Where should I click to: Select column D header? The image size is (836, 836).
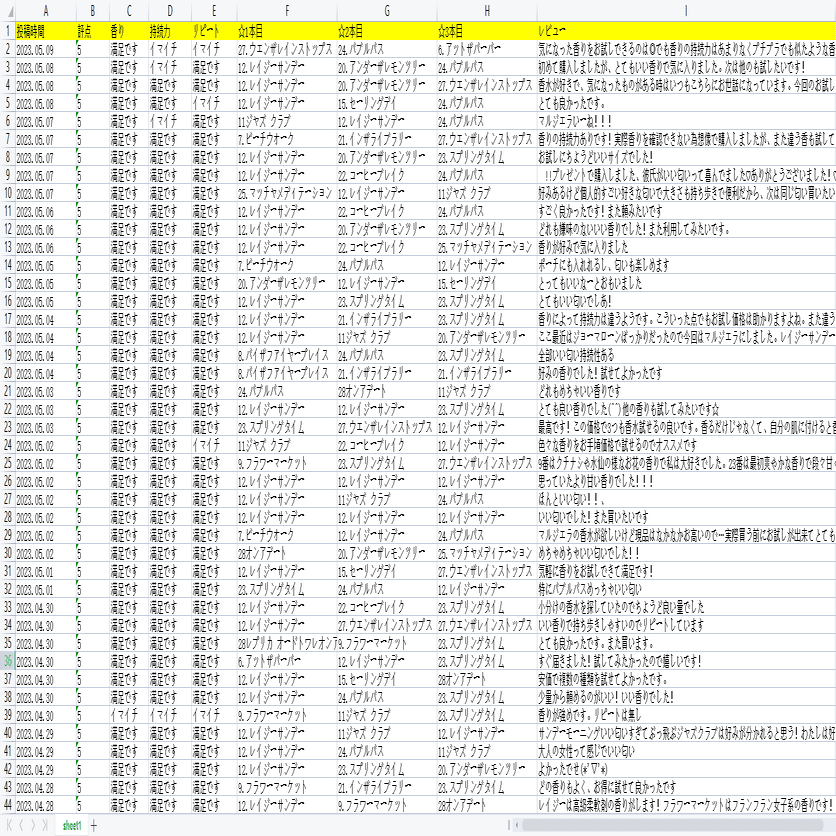click(x=170, y=11)
